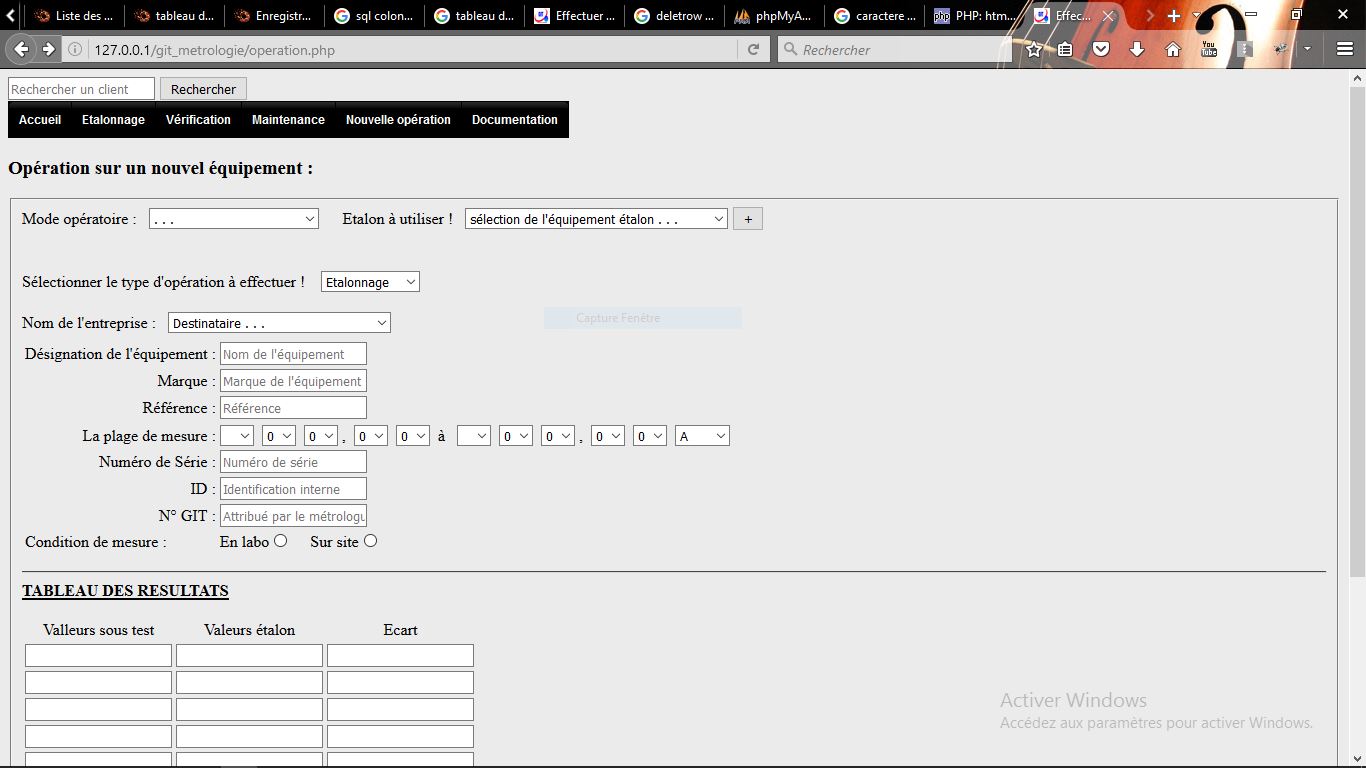Open the sidebars icon next to the star
The image size is (1366, 768).
(x=1065, y=47)
